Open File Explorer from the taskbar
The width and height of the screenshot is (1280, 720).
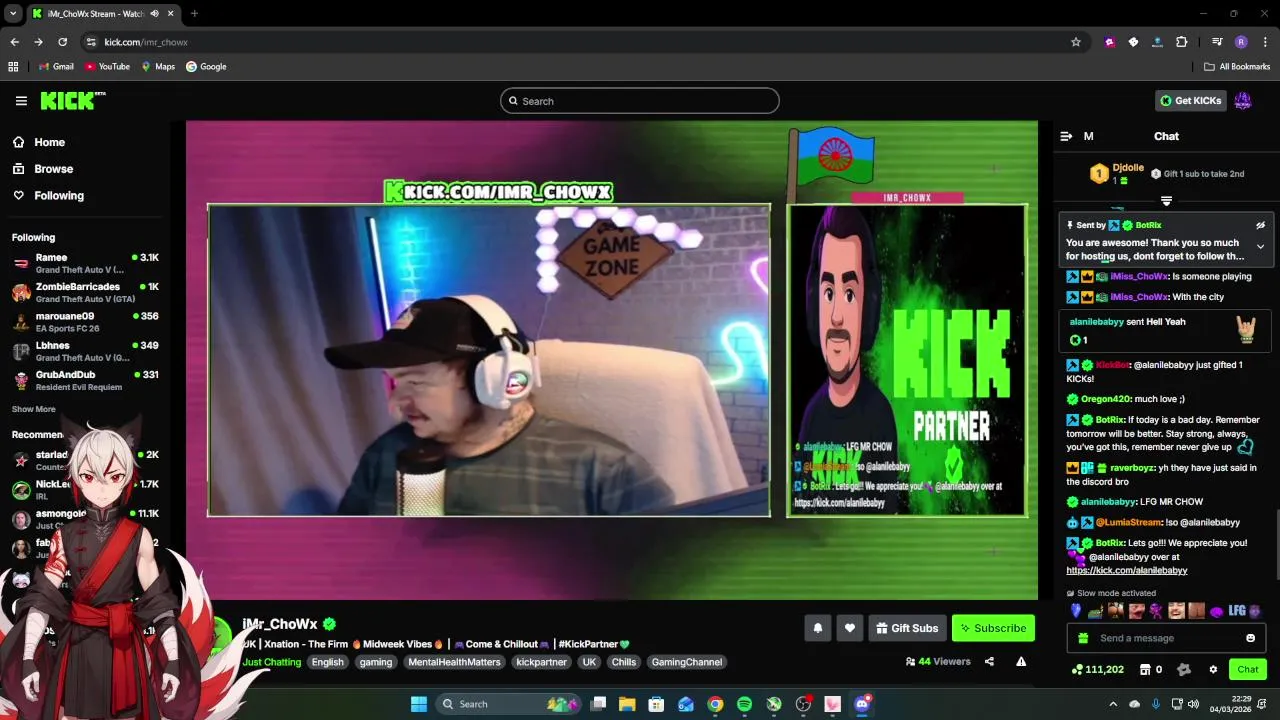[627, 704]
